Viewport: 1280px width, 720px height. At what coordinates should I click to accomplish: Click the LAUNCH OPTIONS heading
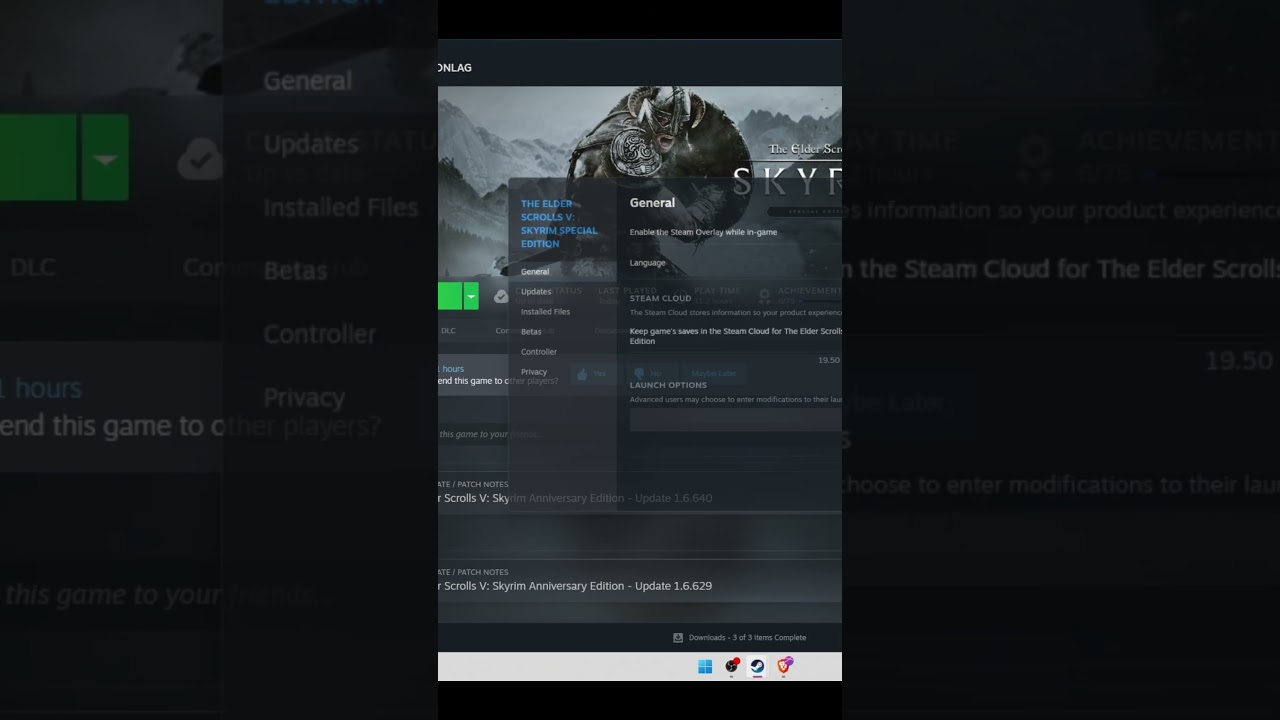point(668,385)
